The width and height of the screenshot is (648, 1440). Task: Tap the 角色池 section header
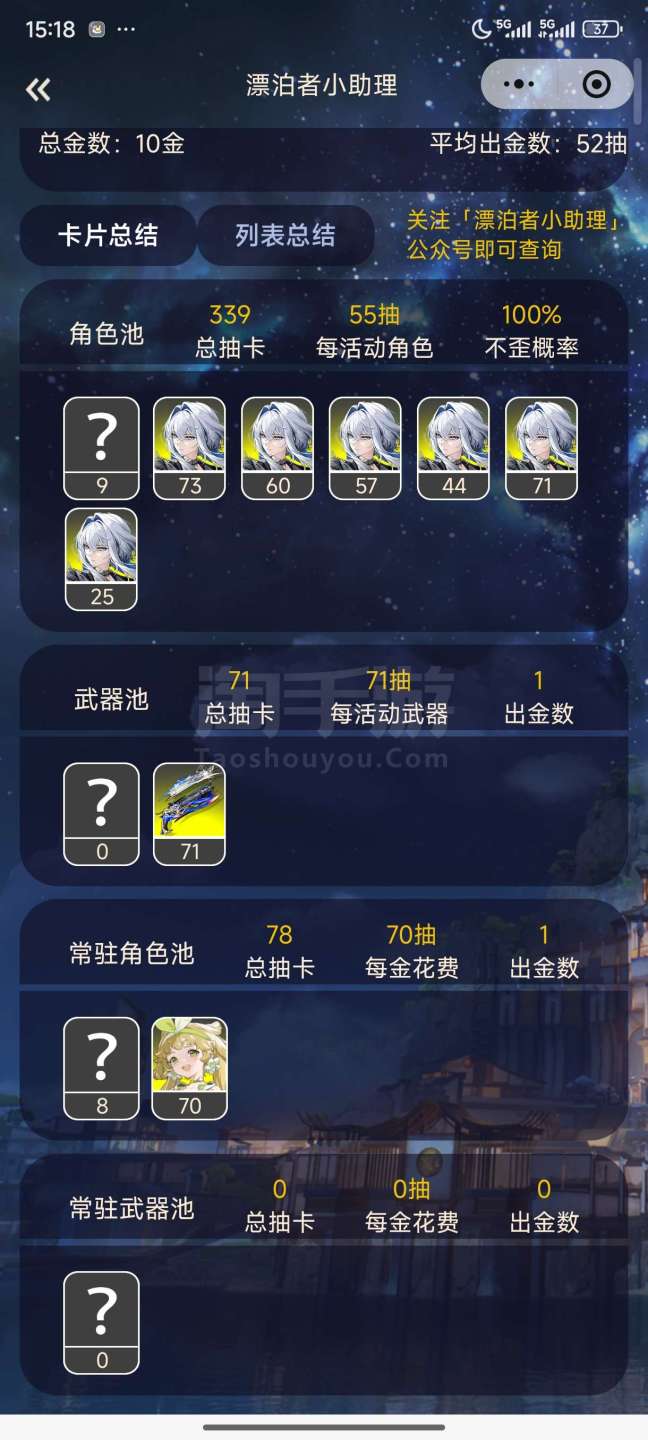107,334
